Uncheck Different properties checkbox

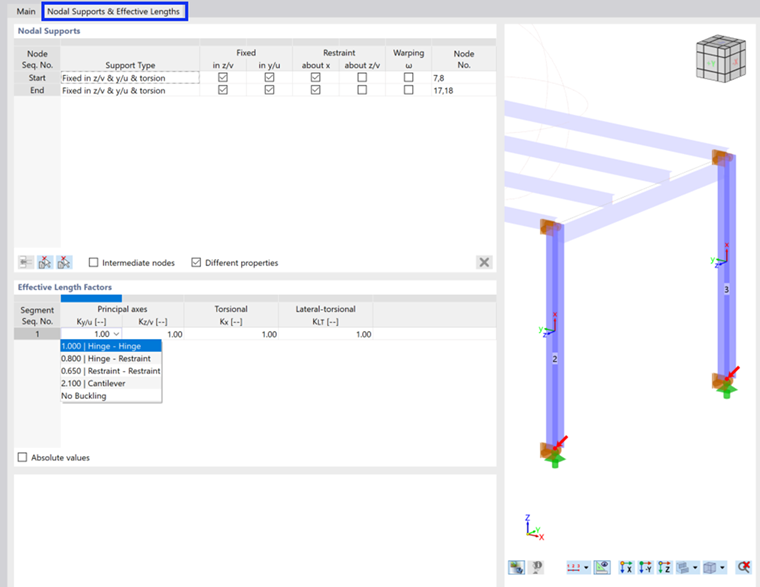click(196, 262)
